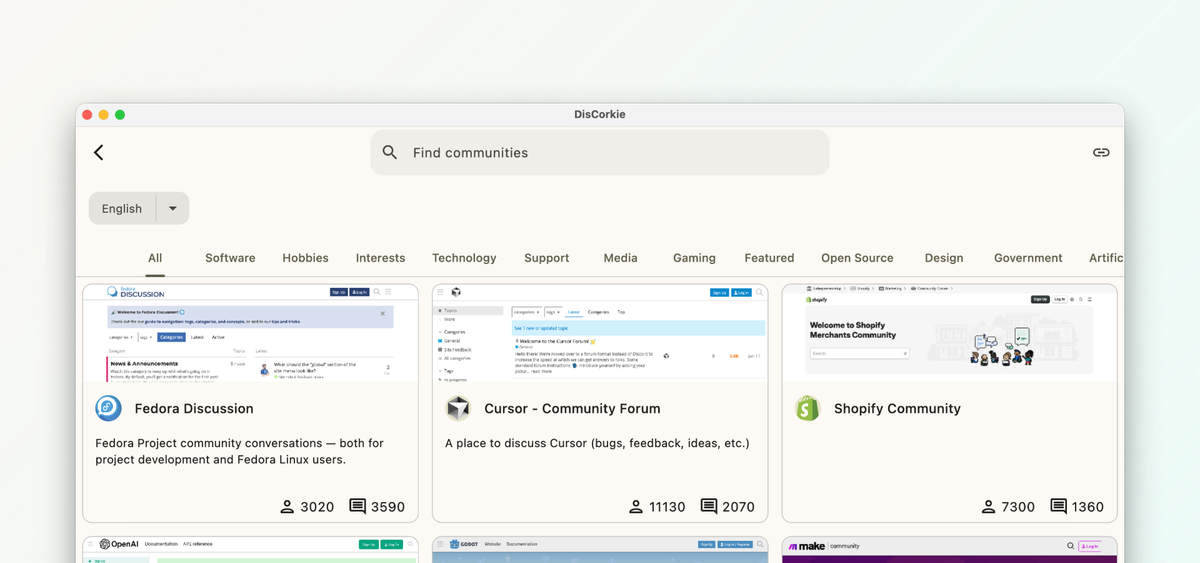Open the make community thumbnail
This screenshot has height=563, width=1200.
click(x=950, y=550)
